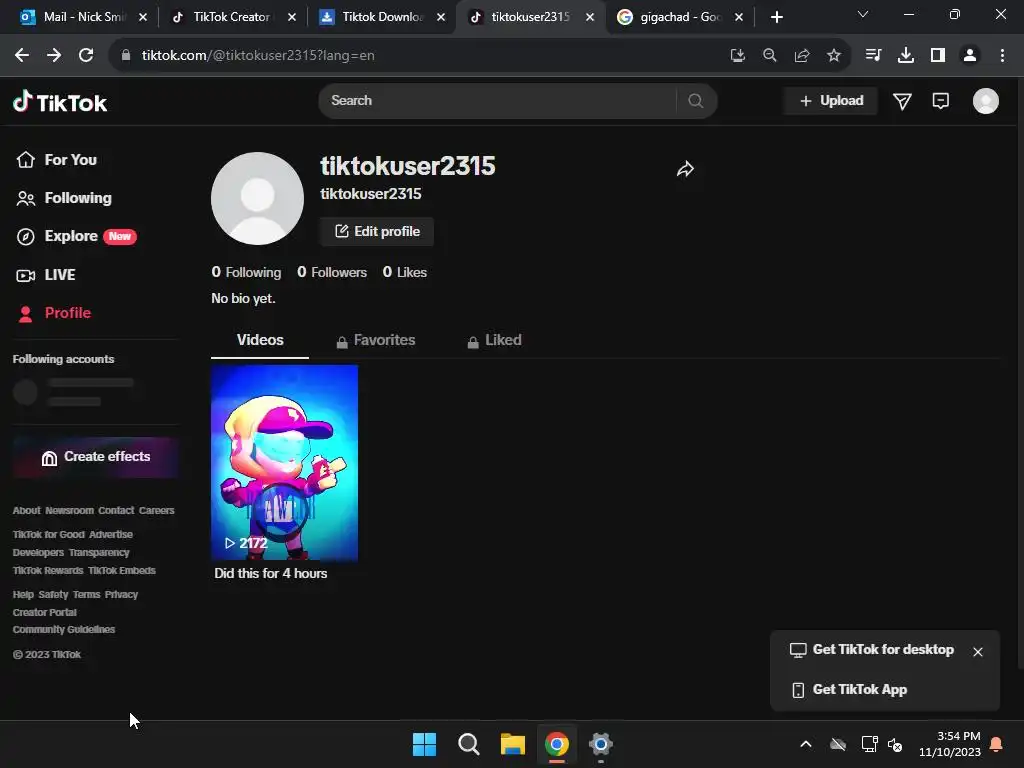Image resolution: width=1024 pixels, height=768 pixels.
Task: Click Edit profile button
Action: [x=377, y=231]
